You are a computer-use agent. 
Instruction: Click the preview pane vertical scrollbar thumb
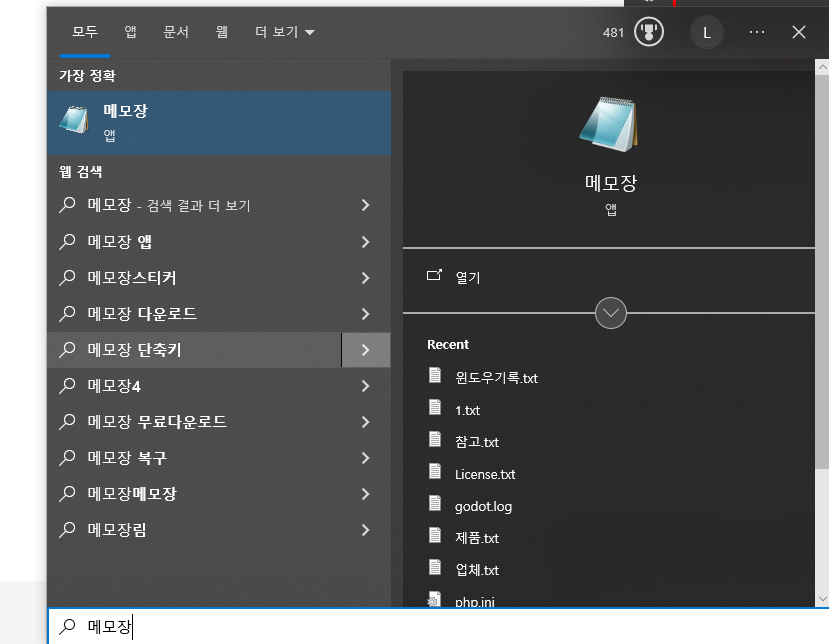click(x=822, y=271)
